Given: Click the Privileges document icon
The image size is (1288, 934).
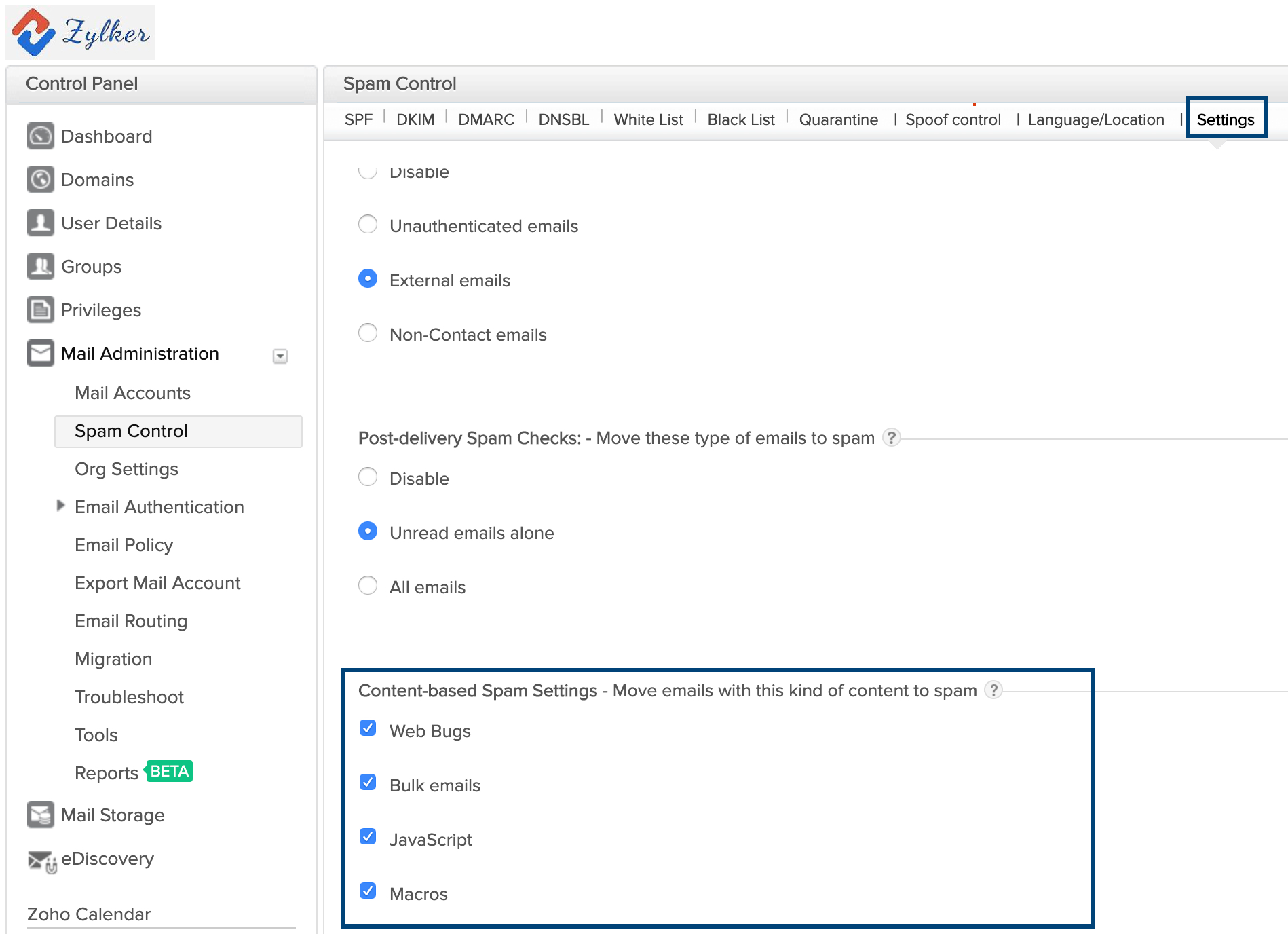Looking at the screenshot, I should point(40,310).
